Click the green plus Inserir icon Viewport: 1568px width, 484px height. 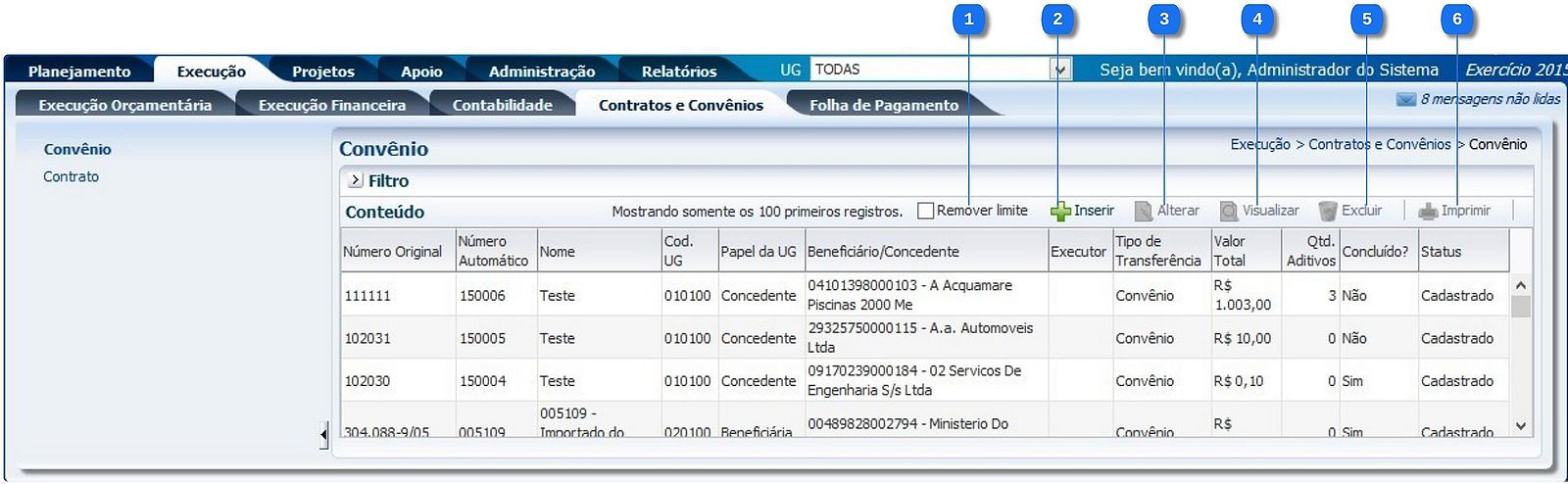click(1060, 212)
